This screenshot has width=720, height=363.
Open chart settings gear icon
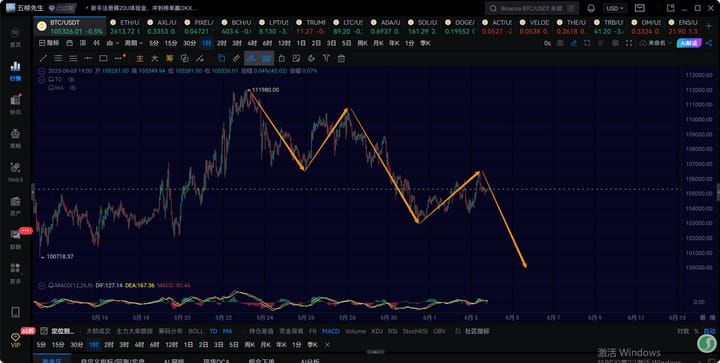tap(615, 43)
